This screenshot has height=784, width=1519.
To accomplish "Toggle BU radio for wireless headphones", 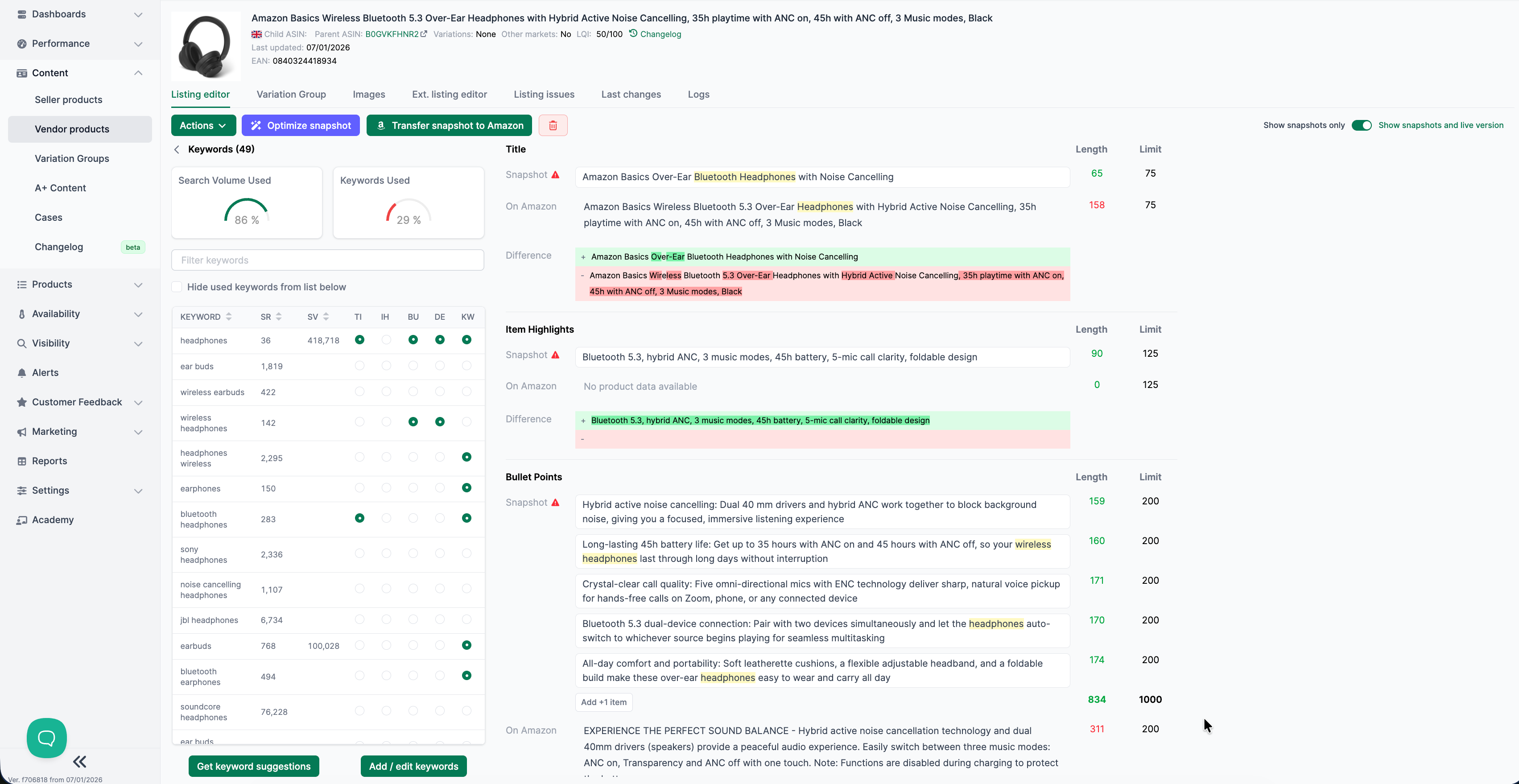I will tap(413, 422).
